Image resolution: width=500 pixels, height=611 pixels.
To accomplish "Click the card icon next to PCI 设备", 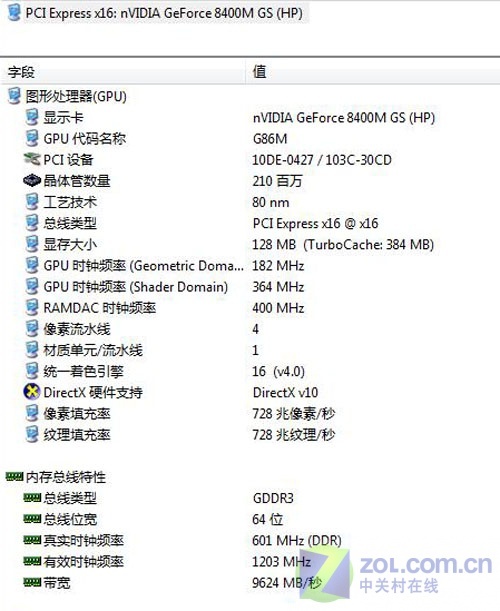I will (32, 159).
